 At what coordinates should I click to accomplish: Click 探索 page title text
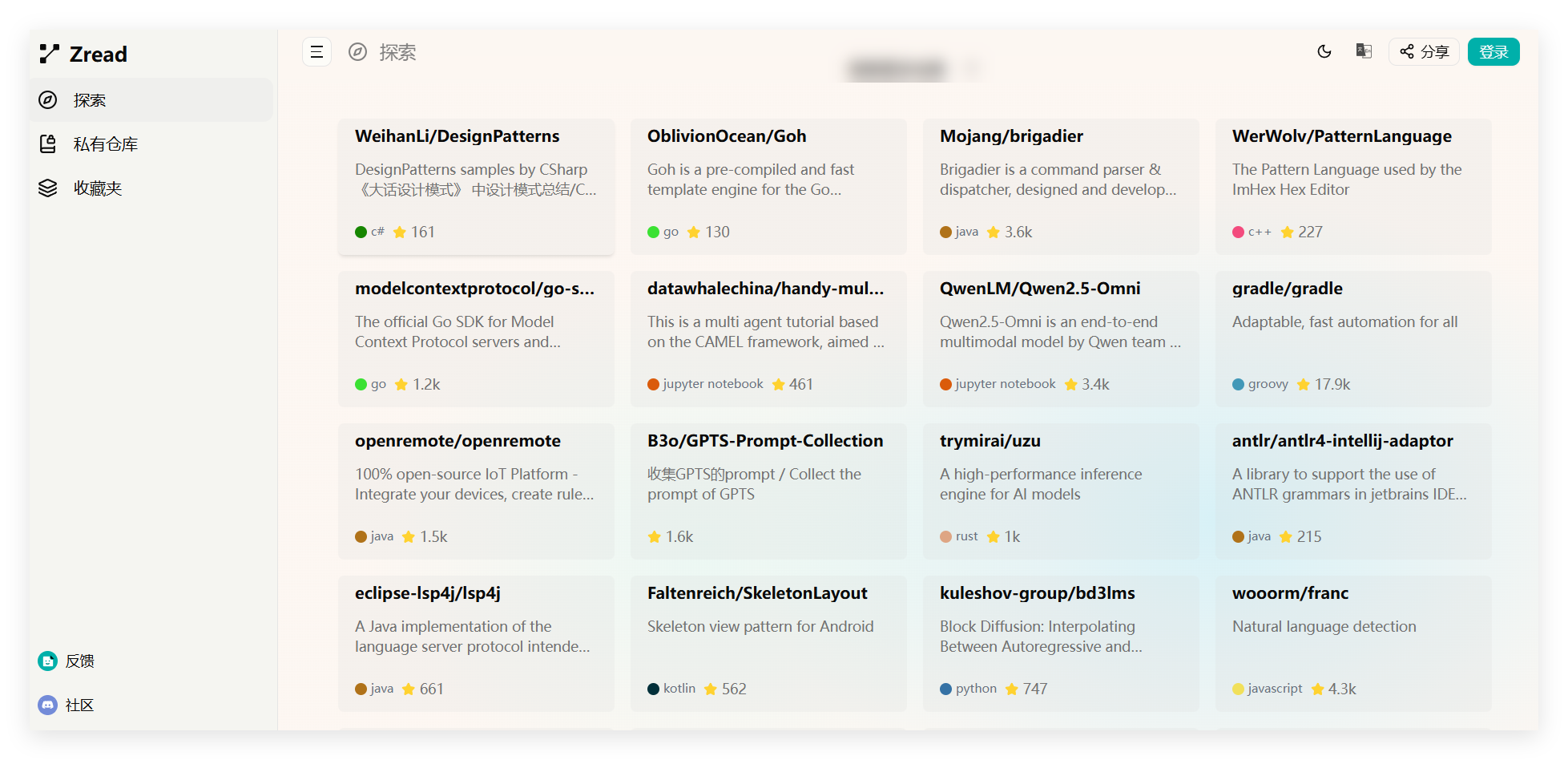397,52
